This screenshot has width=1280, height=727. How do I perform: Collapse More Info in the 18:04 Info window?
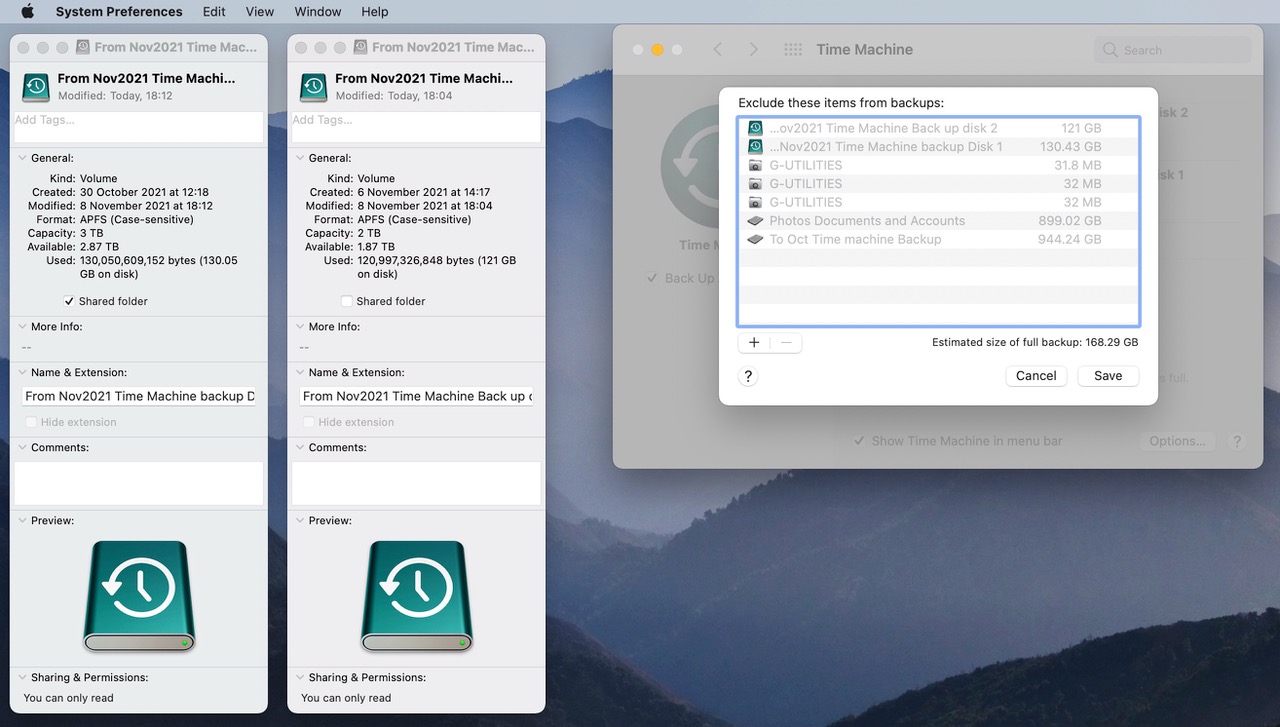pos(300,327)
